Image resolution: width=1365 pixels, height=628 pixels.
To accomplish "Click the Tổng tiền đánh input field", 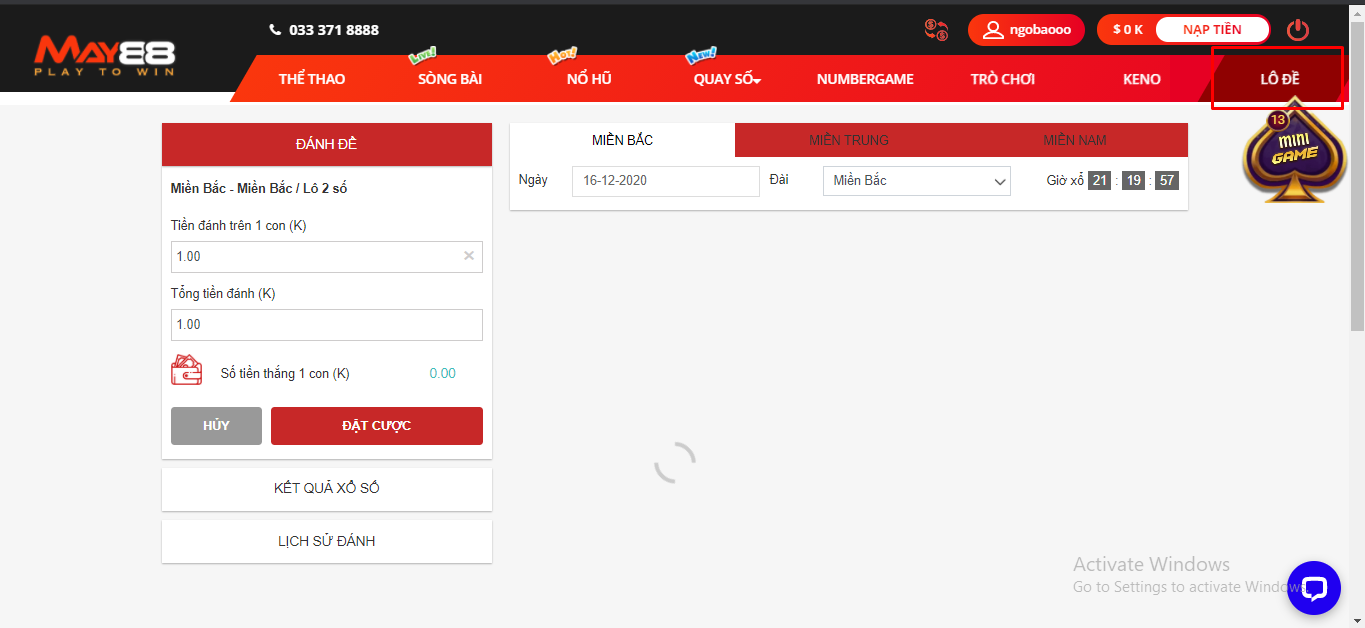I will click(x=326, y=324).
